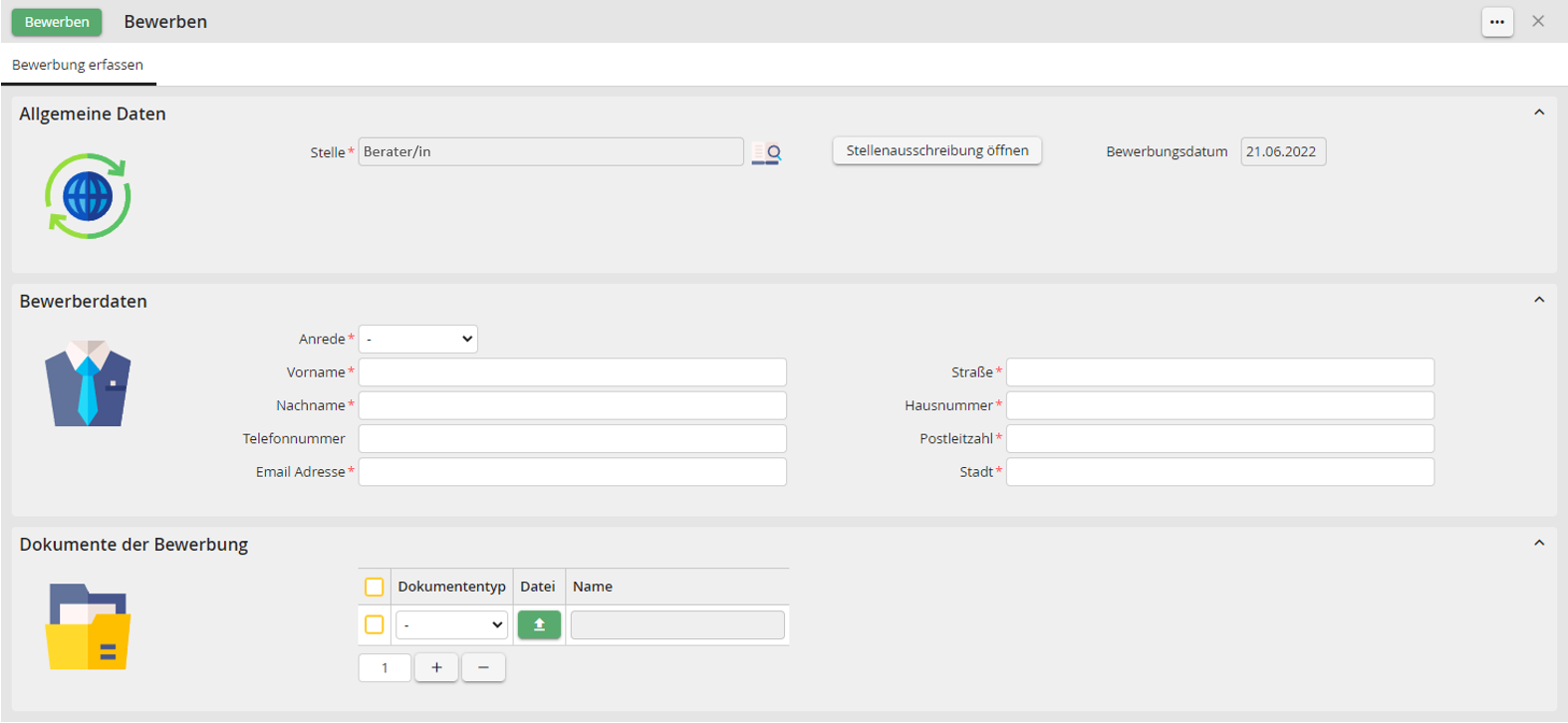Viewport: 1568px width, 723px height.
Task: Open the Dokumententyp dropdown in first row
Action: (x=452, y=625)
